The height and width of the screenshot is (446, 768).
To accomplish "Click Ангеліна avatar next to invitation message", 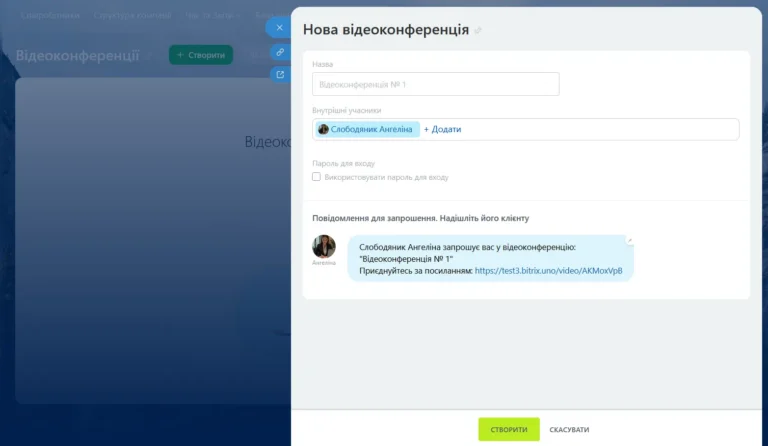I will [324, 246].
